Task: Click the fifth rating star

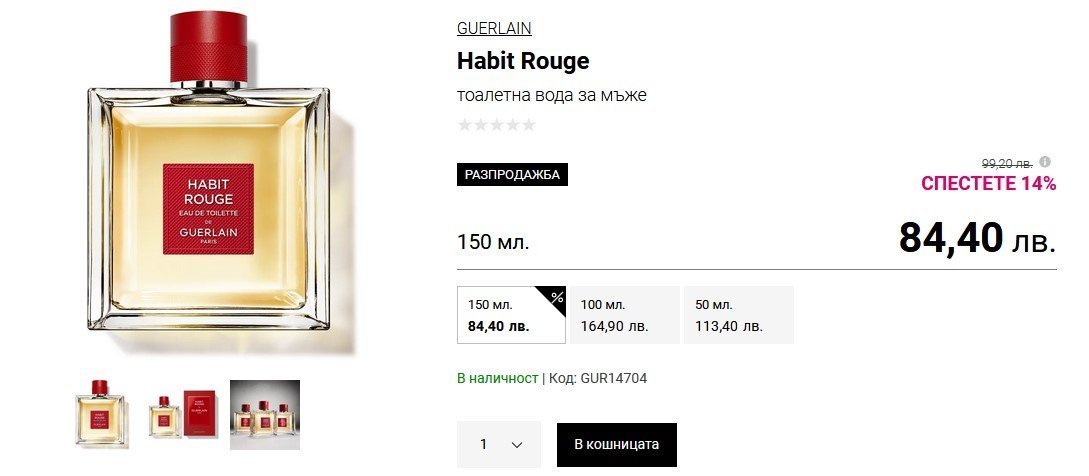Action: (x=529, y=125)
